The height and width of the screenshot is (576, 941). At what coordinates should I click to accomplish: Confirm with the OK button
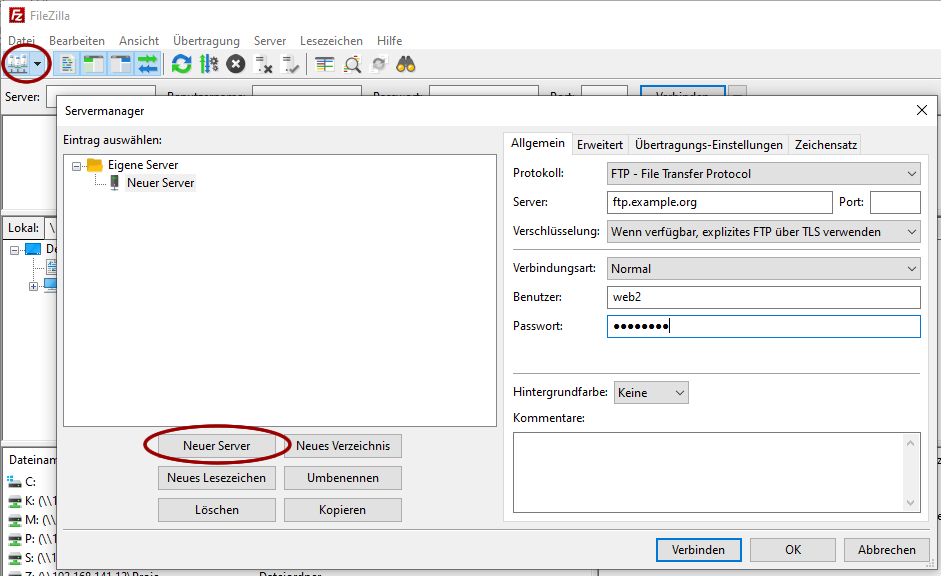pyautogui.click(x=793, y=550)
